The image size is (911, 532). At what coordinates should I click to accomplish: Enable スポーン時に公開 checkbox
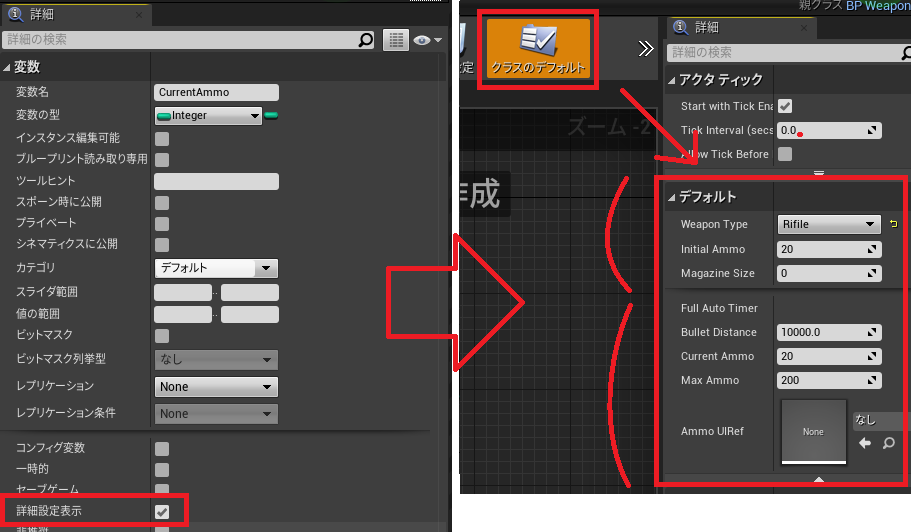click(x=162, y=203)
